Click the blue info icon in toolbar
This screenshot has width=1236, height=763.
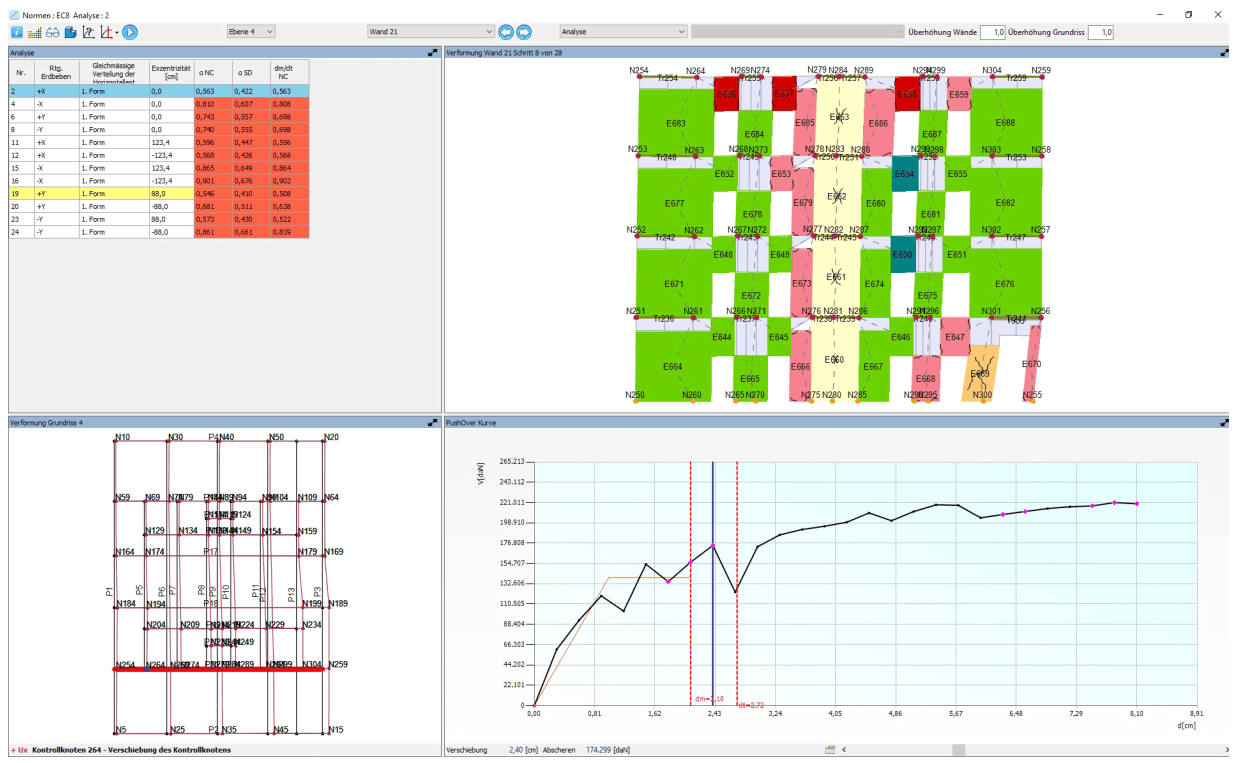coord(17,32)
